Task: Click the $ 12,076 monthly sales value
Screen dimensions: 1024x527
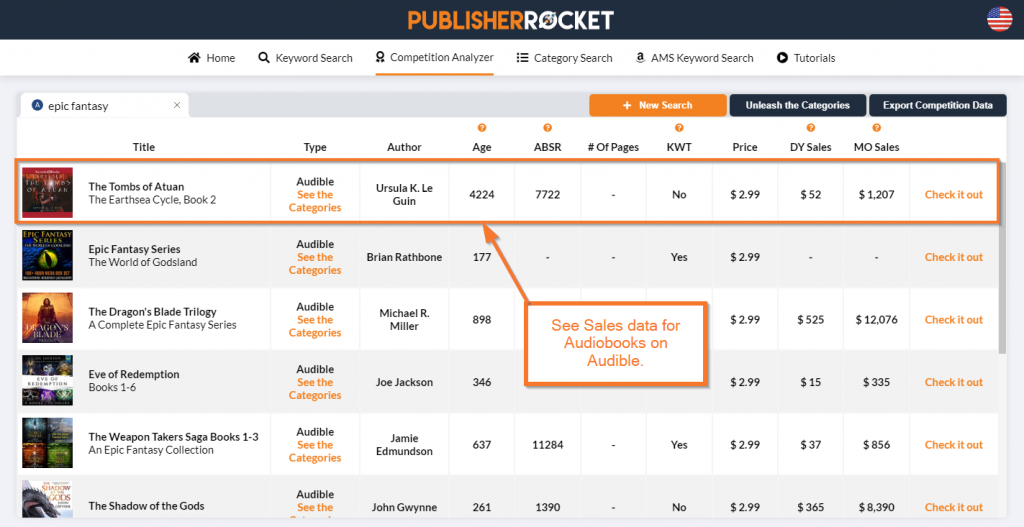Action: click(x=876, y=320)
